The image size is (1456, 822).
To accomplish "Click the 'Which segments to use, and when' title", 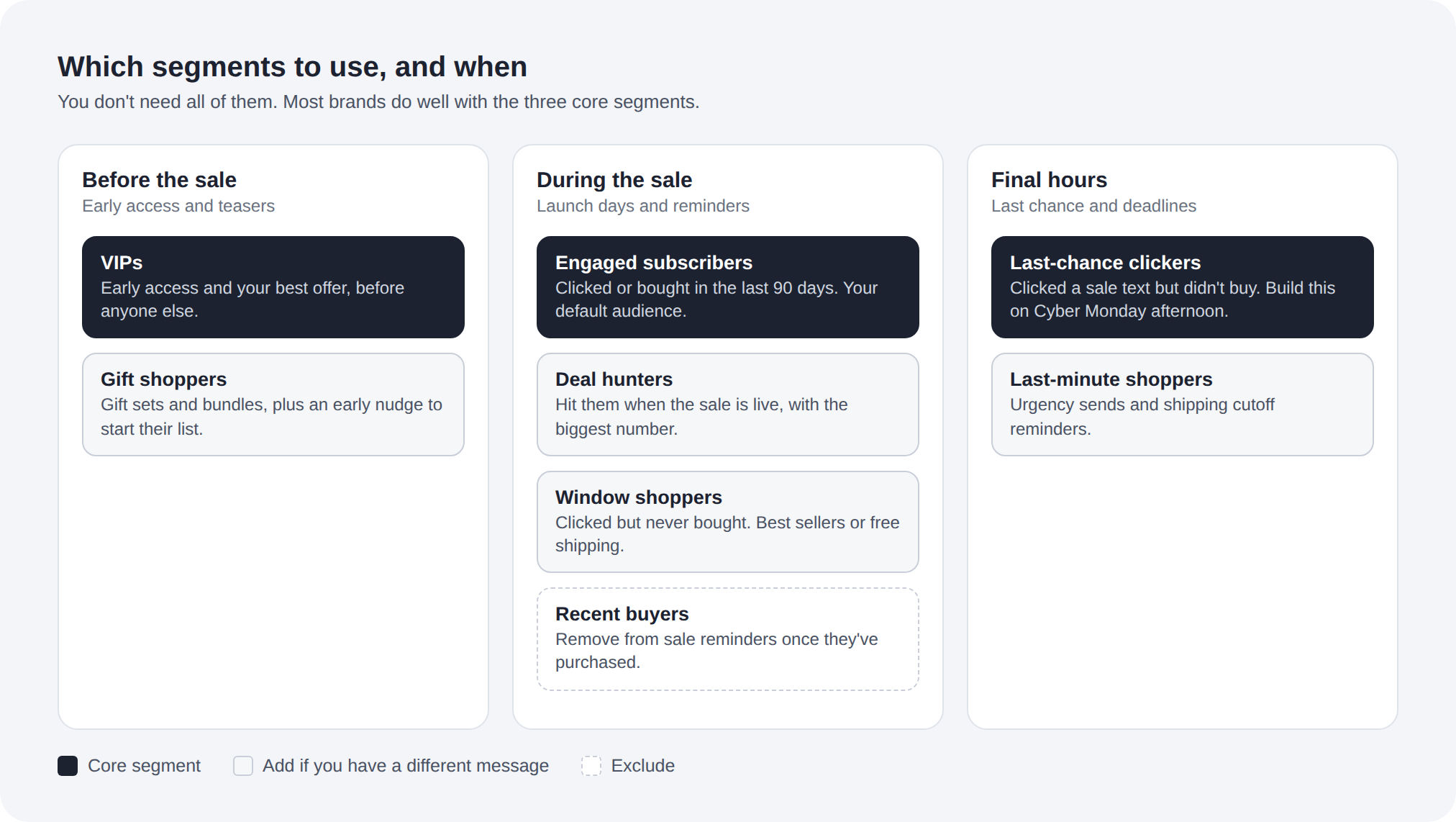I will 292,67.
